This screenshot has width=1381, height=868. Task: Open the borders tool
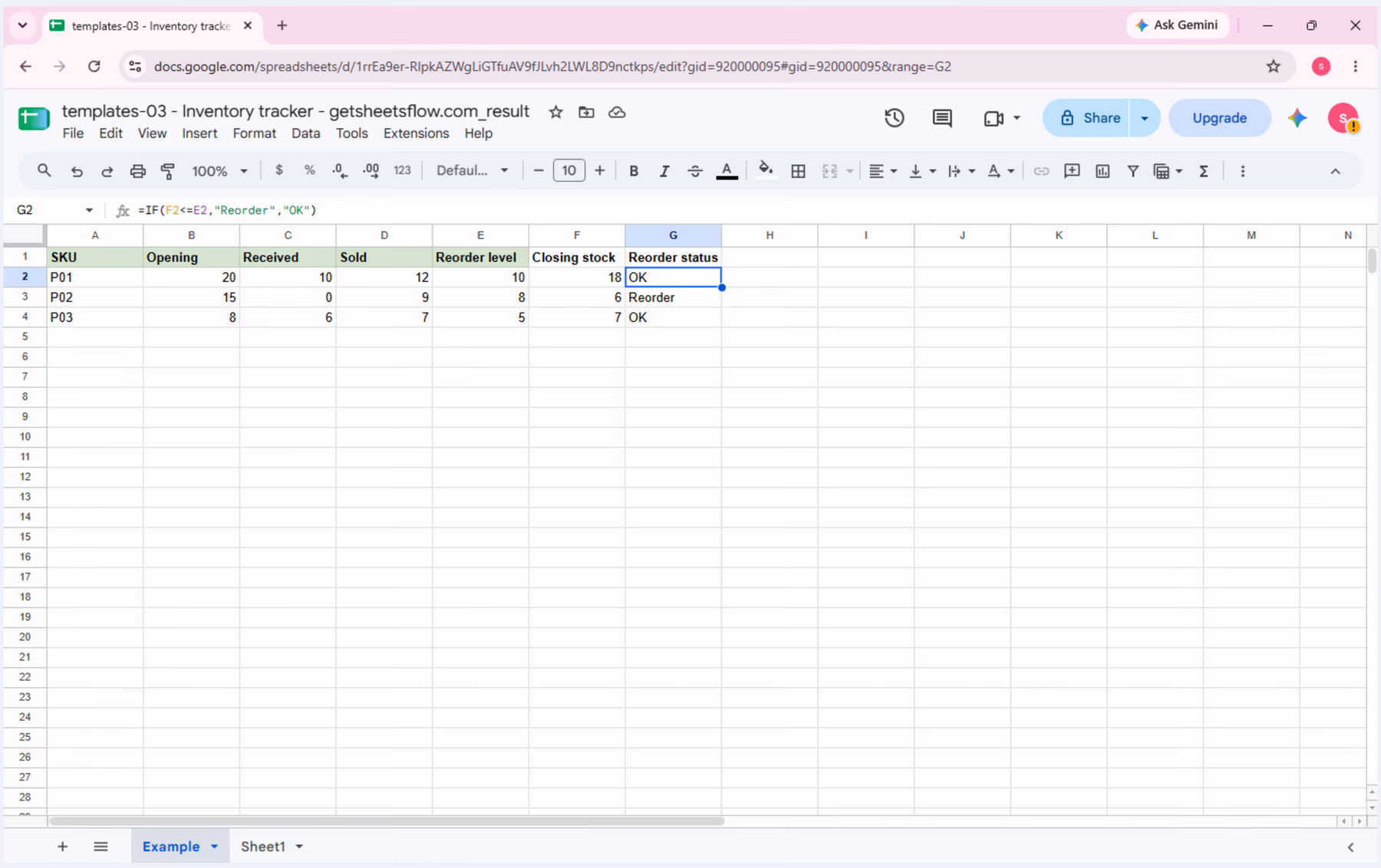(x=798, y=171)
